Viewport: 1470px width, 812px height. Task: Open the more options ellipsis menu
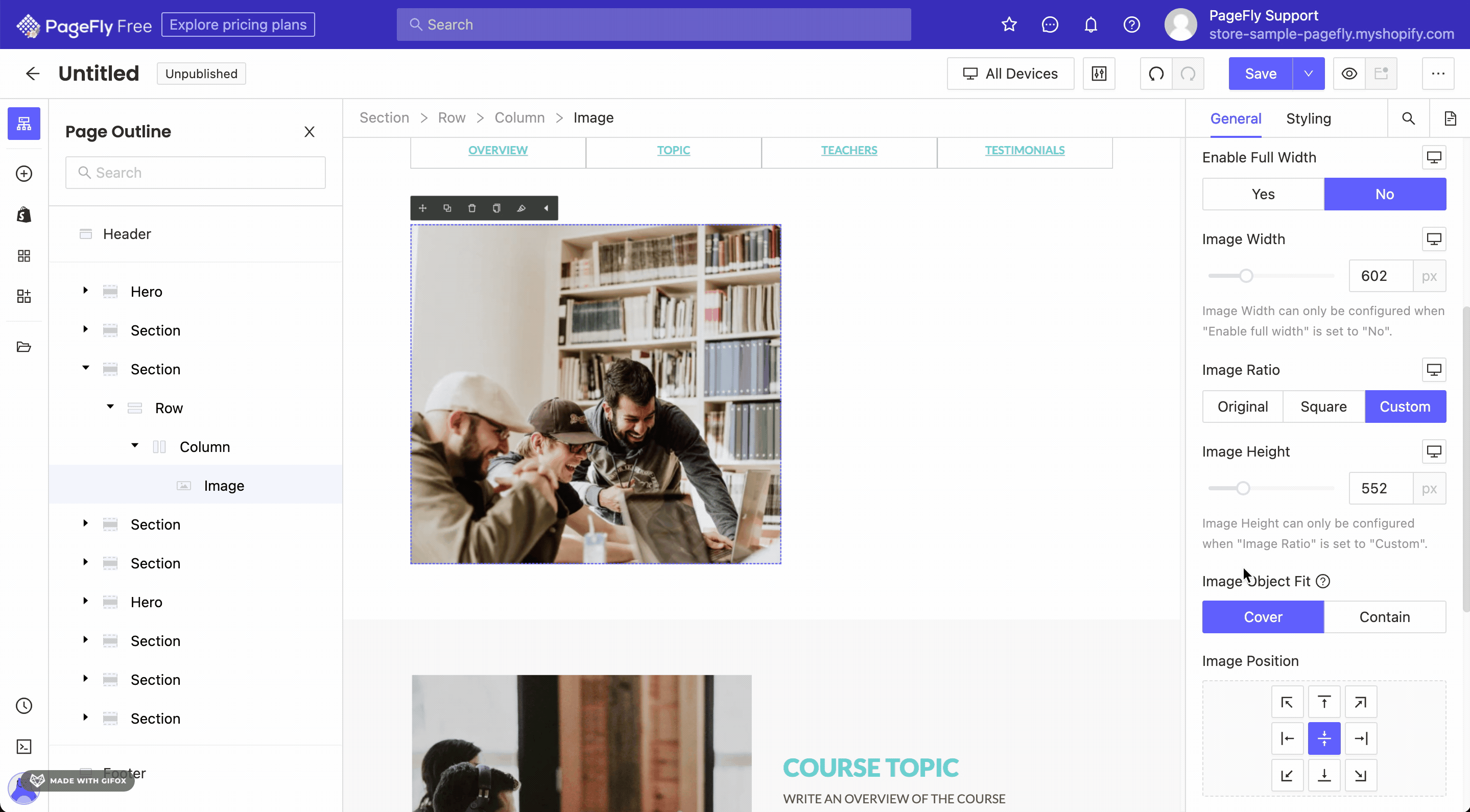coord(1438,74)
